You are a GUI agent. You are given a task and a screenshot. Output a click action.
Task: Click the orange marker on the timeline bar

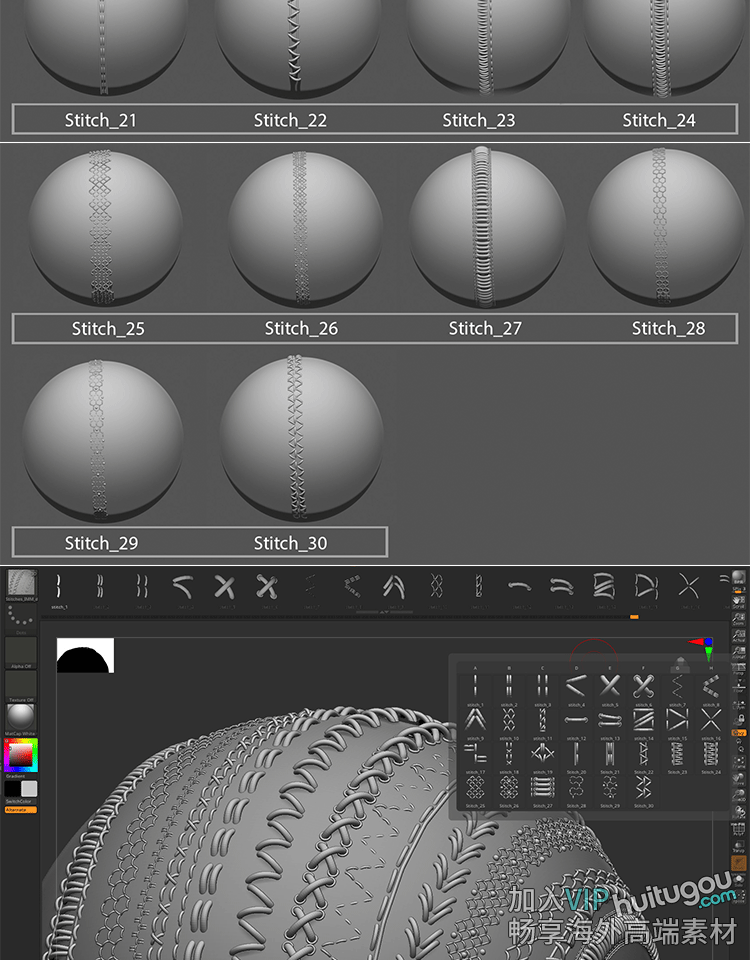click(x=634, y=617)
